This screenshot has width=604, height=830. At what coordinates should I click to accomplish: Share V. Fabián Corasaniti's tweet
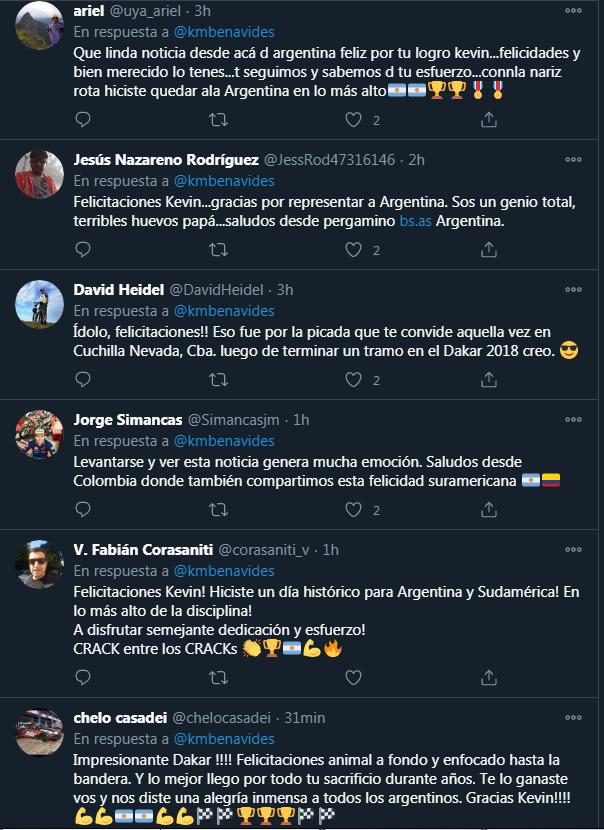489,678
